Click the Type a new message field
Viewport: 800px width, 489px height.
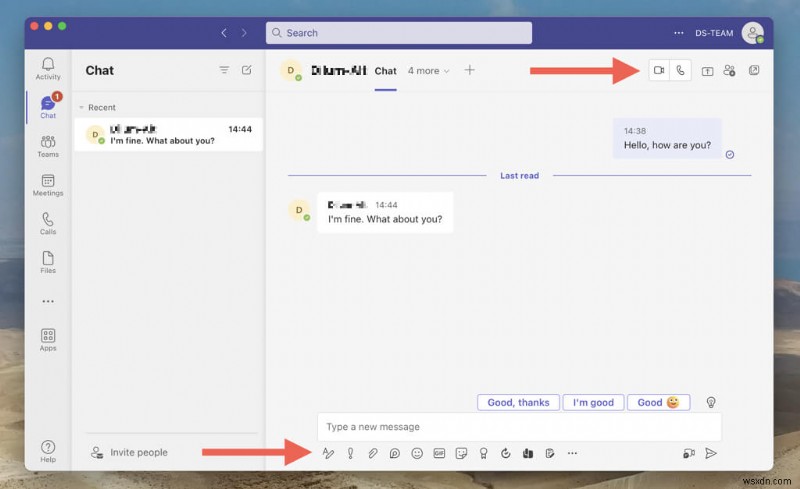[x=519, y=427]
